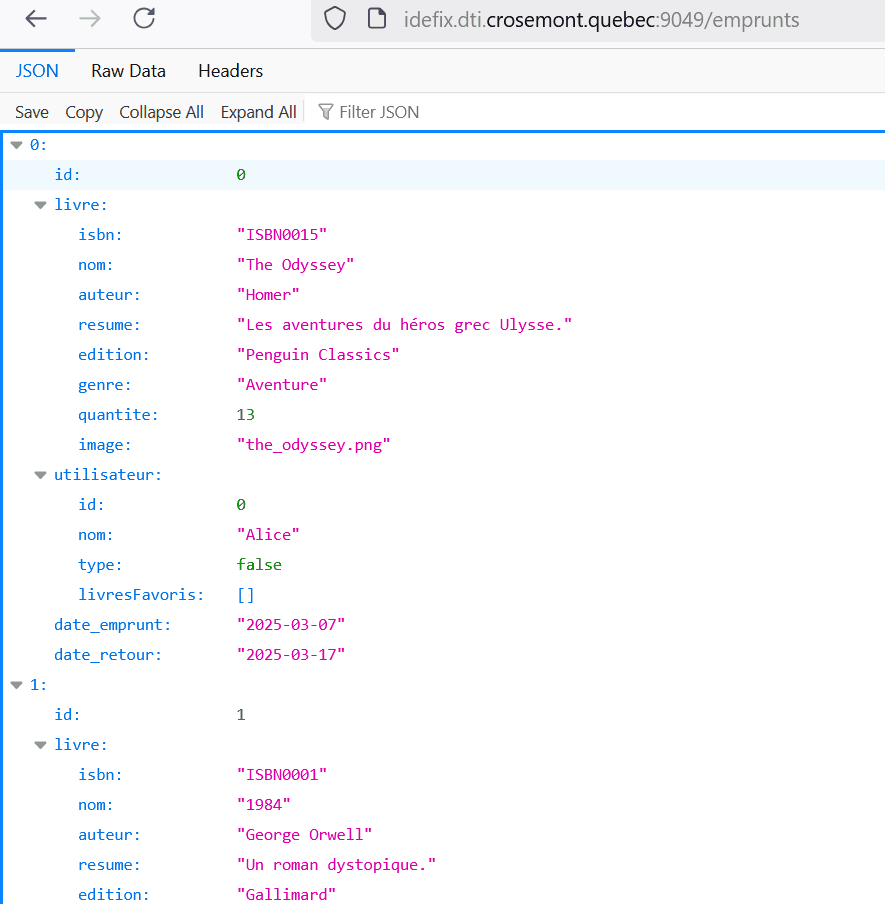Screen dimensions: 885x904
Task: Collapse the livre node under item 0
Action: 40,205
